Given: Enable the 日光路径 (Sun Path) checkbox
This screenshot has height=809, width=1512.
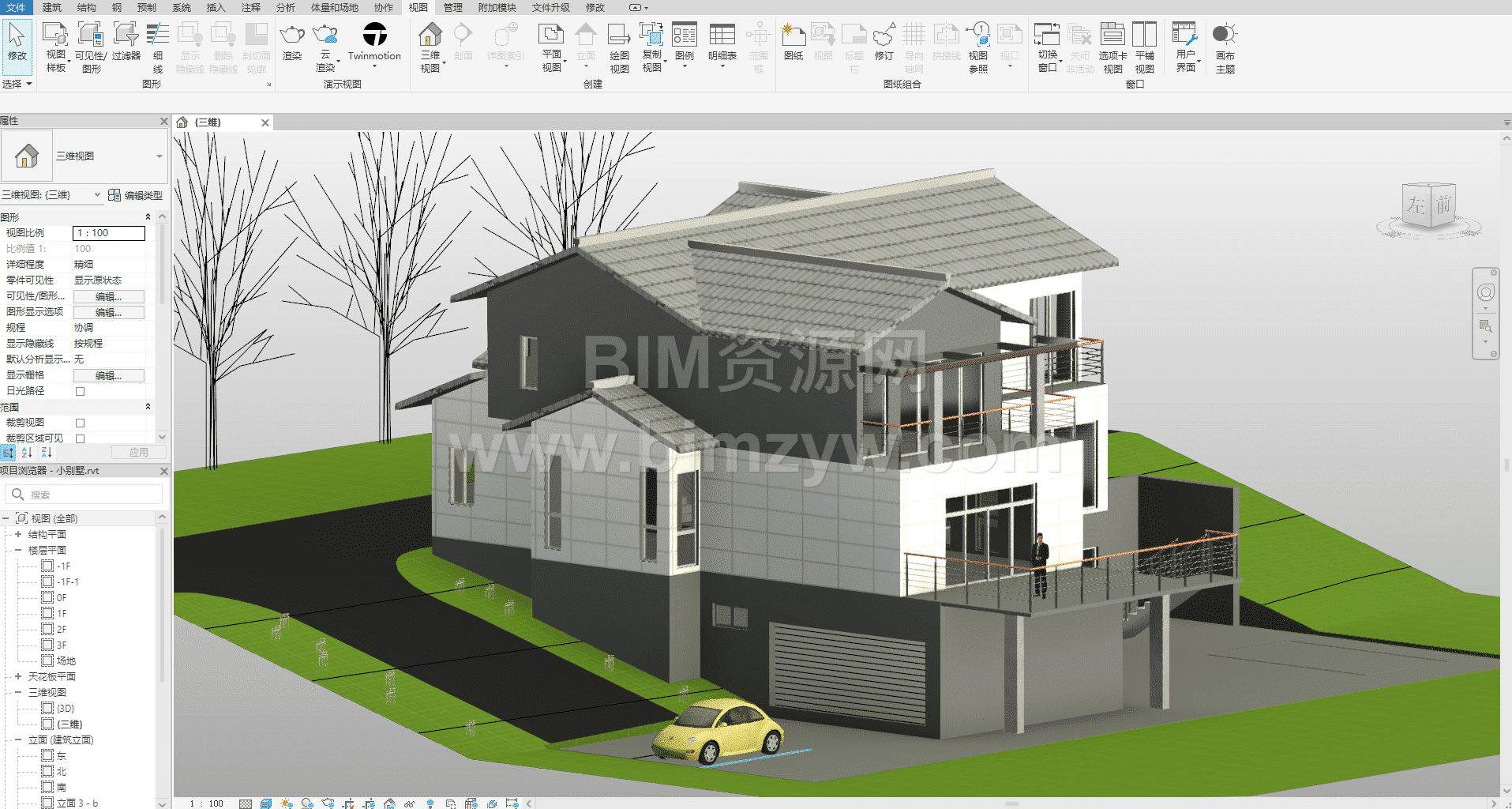Looking at the screenshot, I should pyautogui.click(x=80, y=391).
